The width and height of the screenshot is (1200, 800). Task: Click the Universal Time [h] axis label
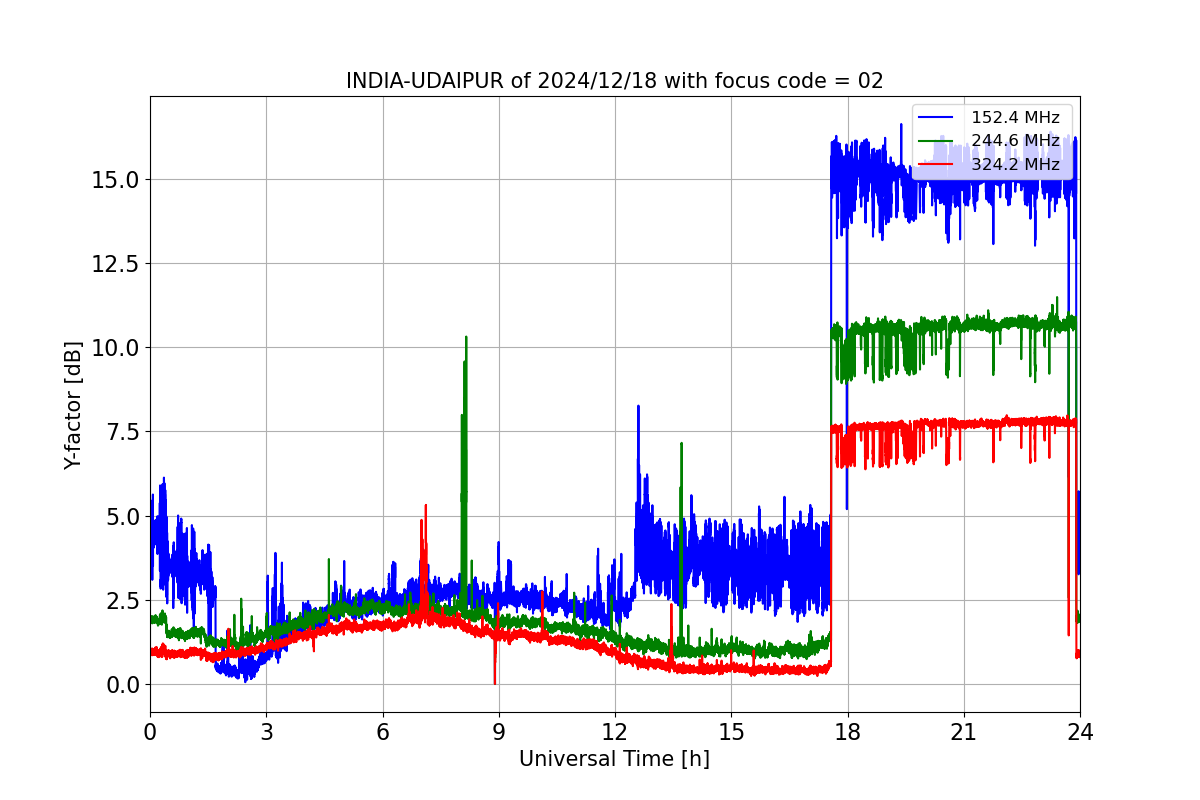[x=614, y=759]
